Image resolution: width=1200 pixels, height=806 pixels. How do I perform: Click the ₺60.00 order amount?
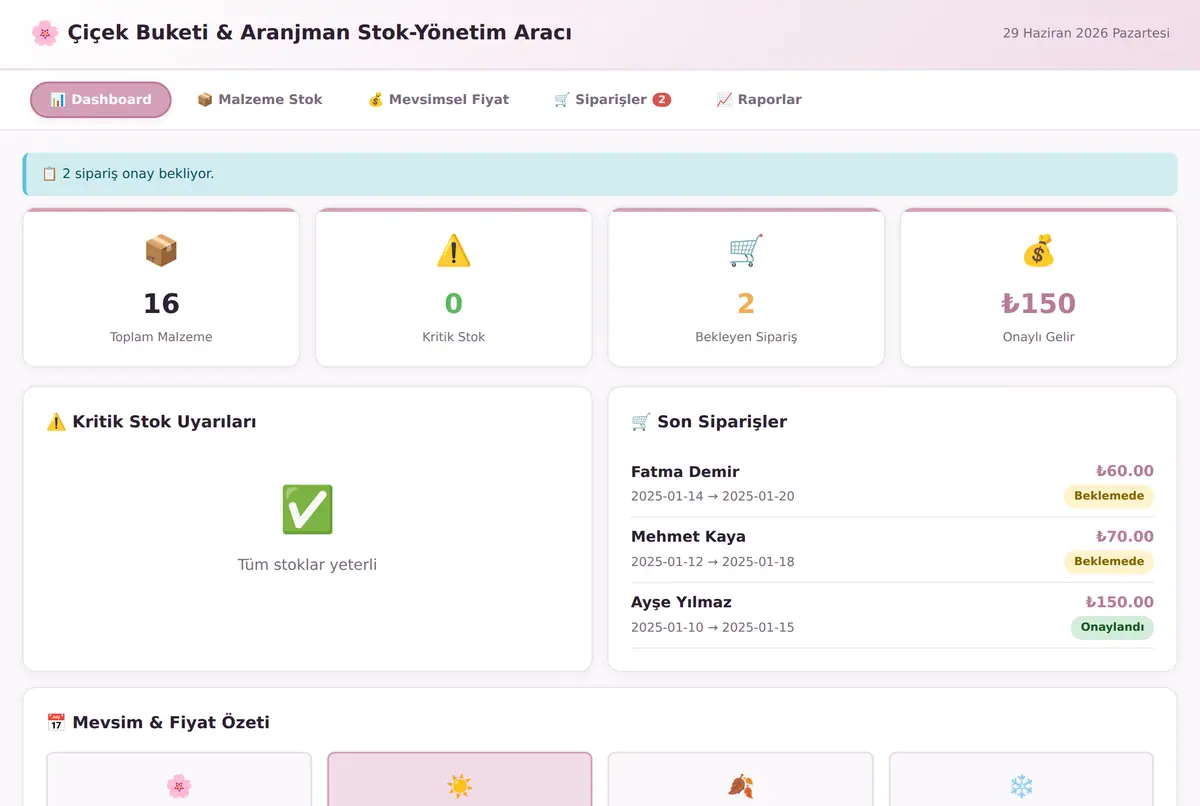(x=1124, y=471)
